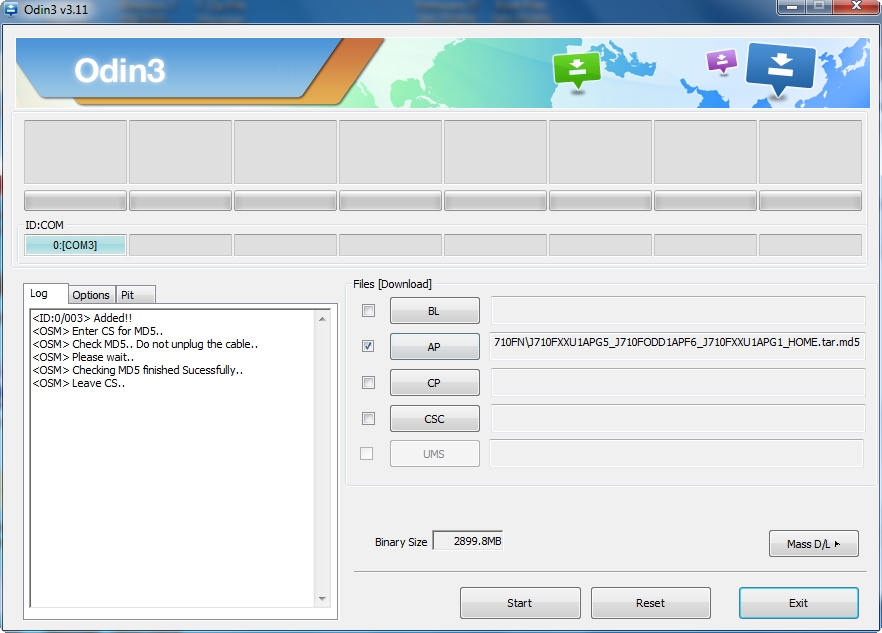Close the Odin3 window
Screen dimensions: 882x633
pyautogui.click(x=856, y=6)
